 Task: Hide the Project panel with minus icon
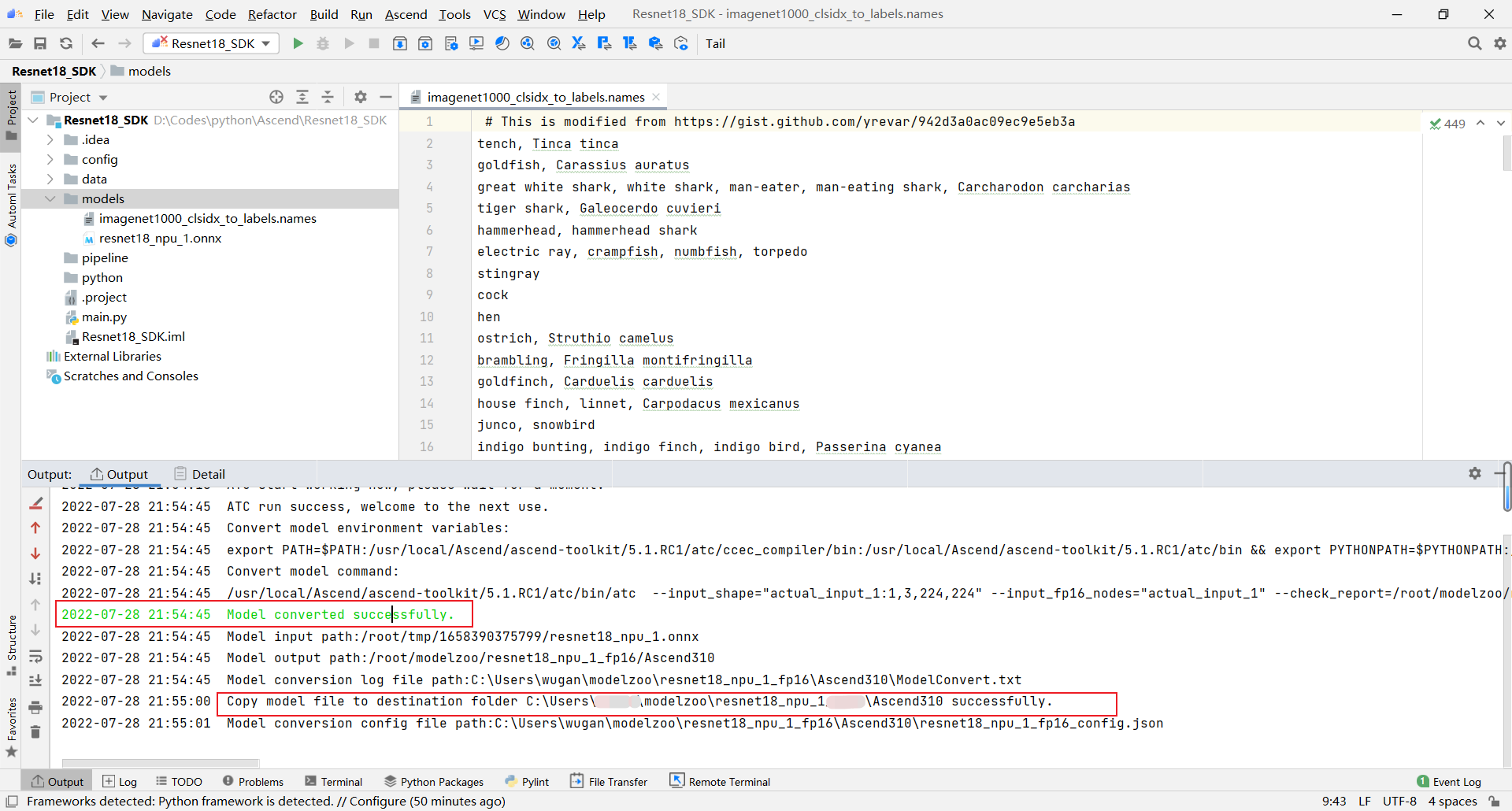(386, 97)
